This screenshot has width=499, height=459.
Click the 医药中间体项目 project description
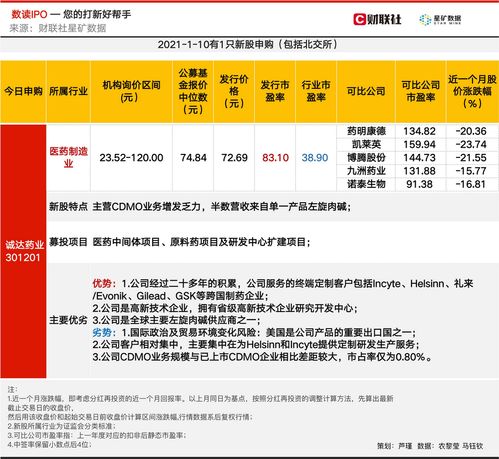(201, 242)
